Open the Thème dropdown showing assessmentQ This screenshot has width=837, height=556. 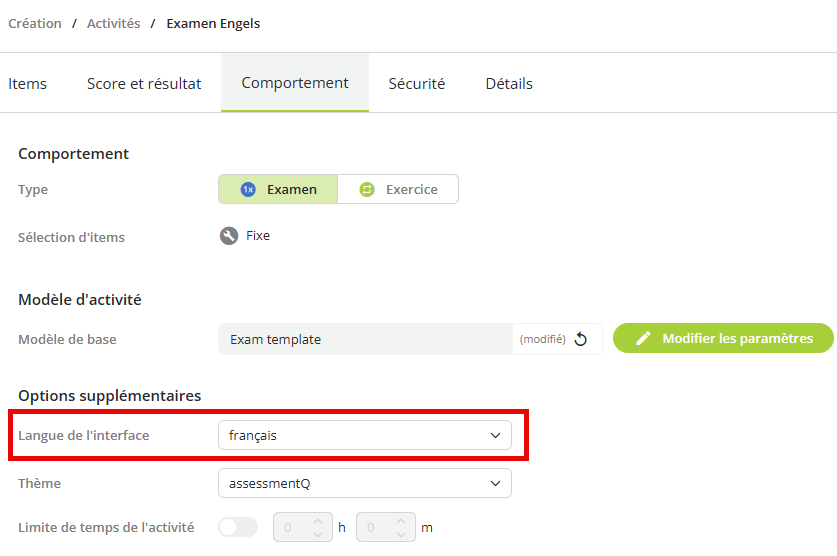click(x=365, y=483)
